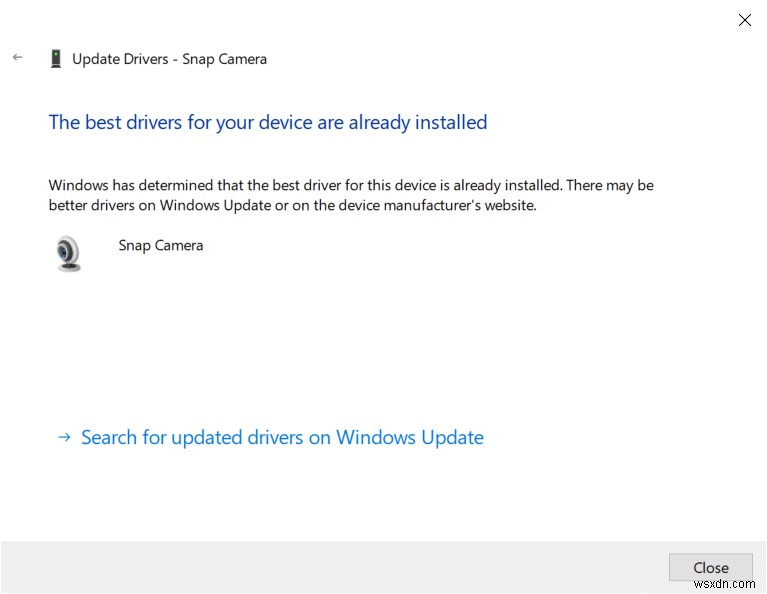Click the blue best drivers already installed heading
Viewport: 767px width, 594px height.
coord(268,122)
